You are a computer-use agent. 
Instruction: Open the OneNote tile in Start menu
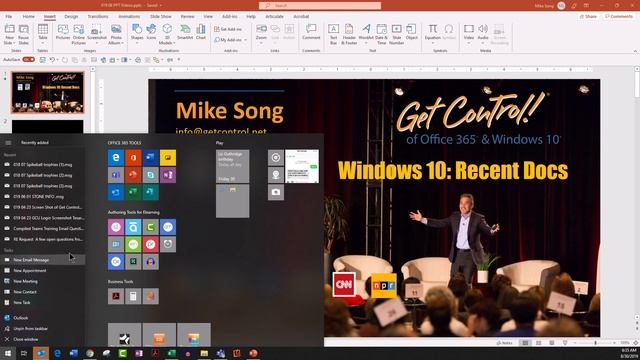point(168,175)
